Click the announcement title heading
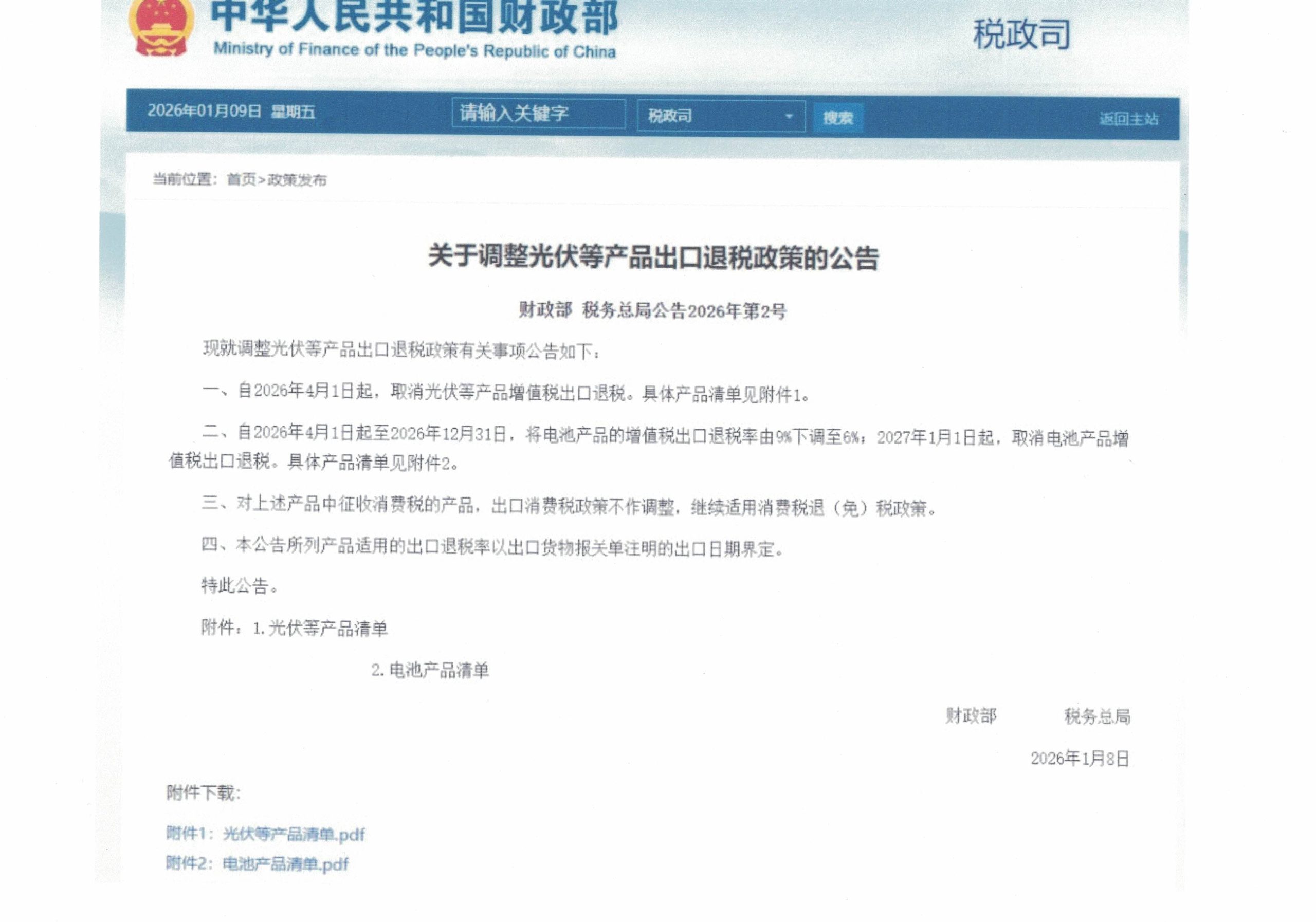The height and width of the screenshot is (922, 1316). pyautogui.click(x=653, y=257)
